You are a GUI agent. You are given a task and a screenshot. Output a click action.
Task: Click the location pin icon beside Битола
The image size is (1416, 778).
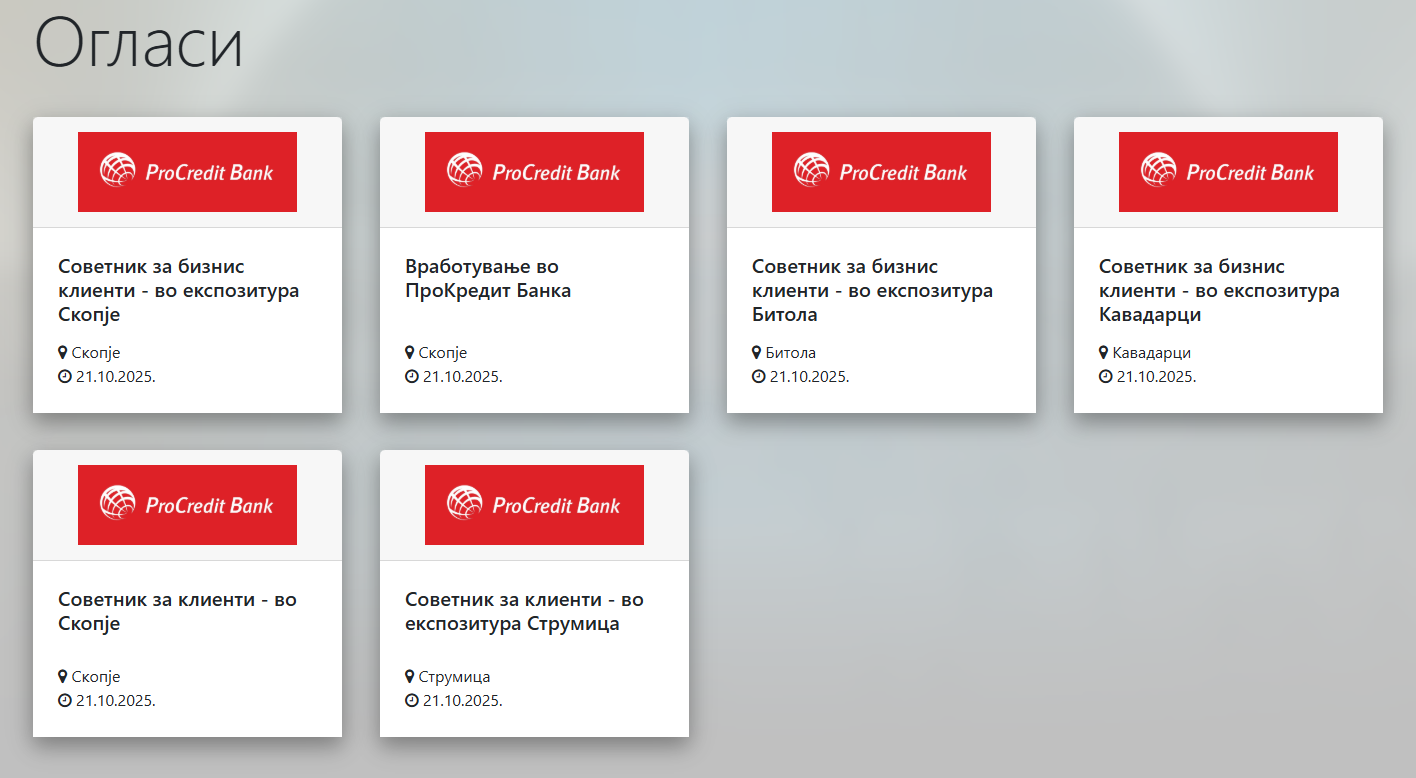[756, 353]
